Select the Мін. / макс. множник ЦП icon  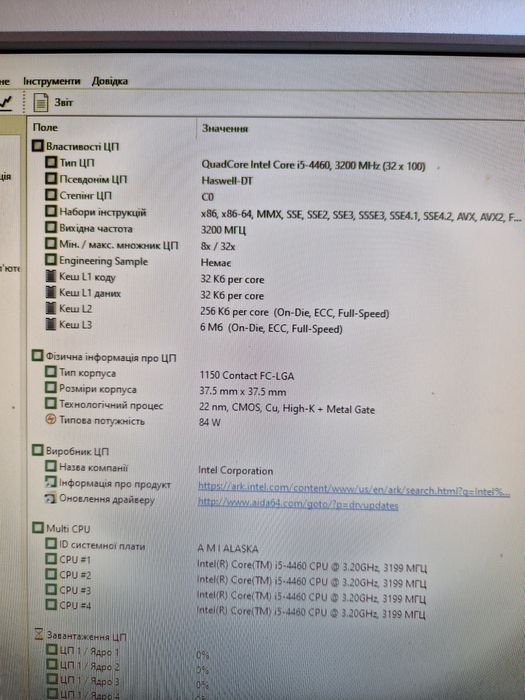(x=51, y=244)
